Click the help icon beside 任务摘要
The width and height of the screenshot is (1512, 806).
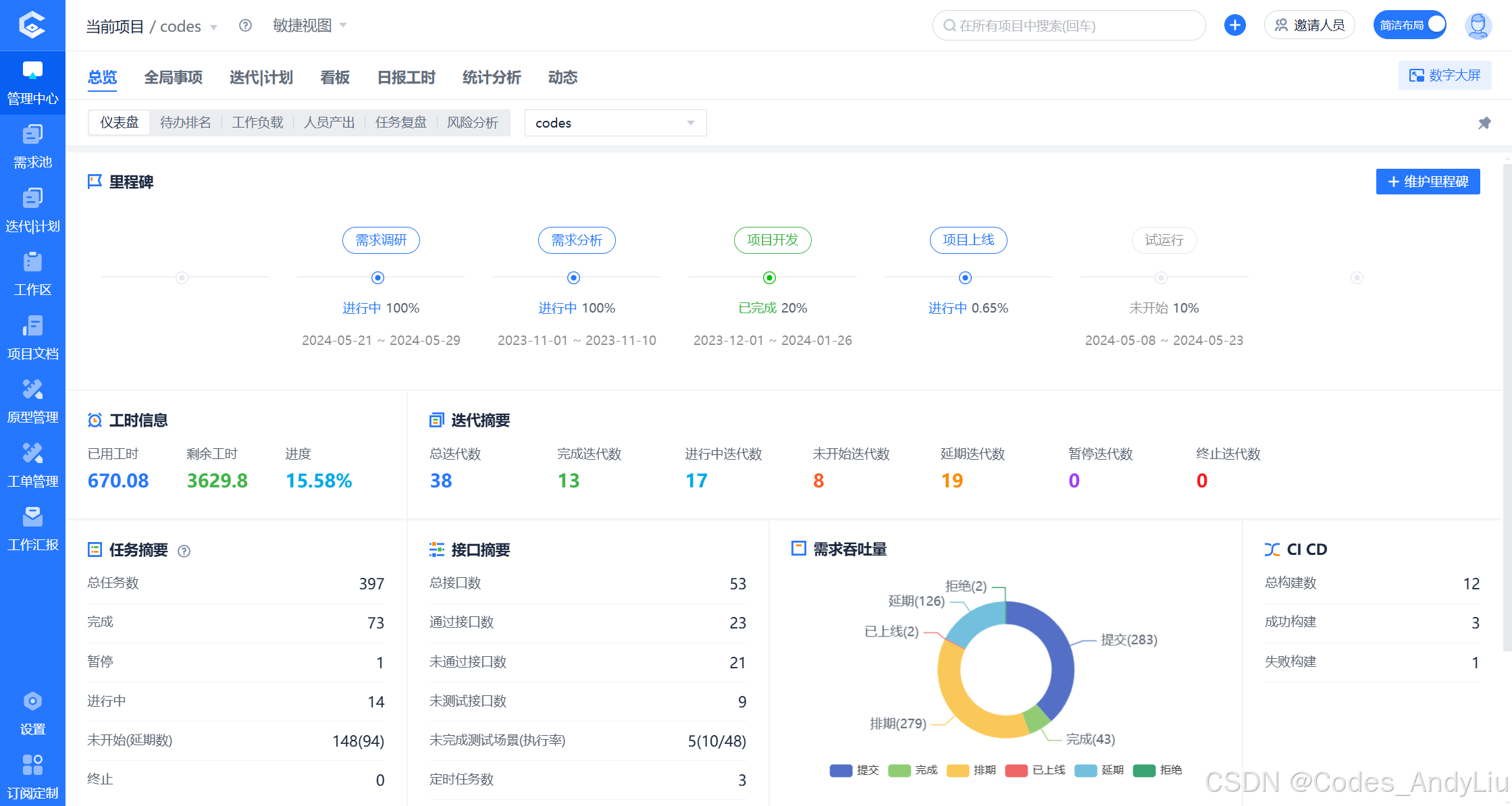(x=184, y=551)
